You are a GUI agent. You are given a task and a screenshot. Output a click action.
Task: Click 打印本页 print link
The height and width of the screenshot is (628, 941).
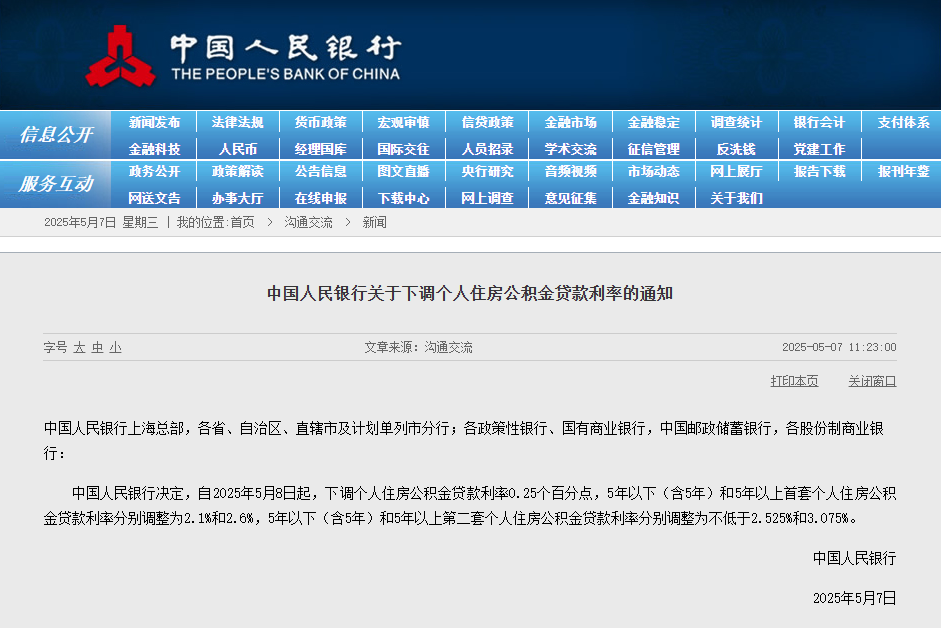click(x=794, y=381)
